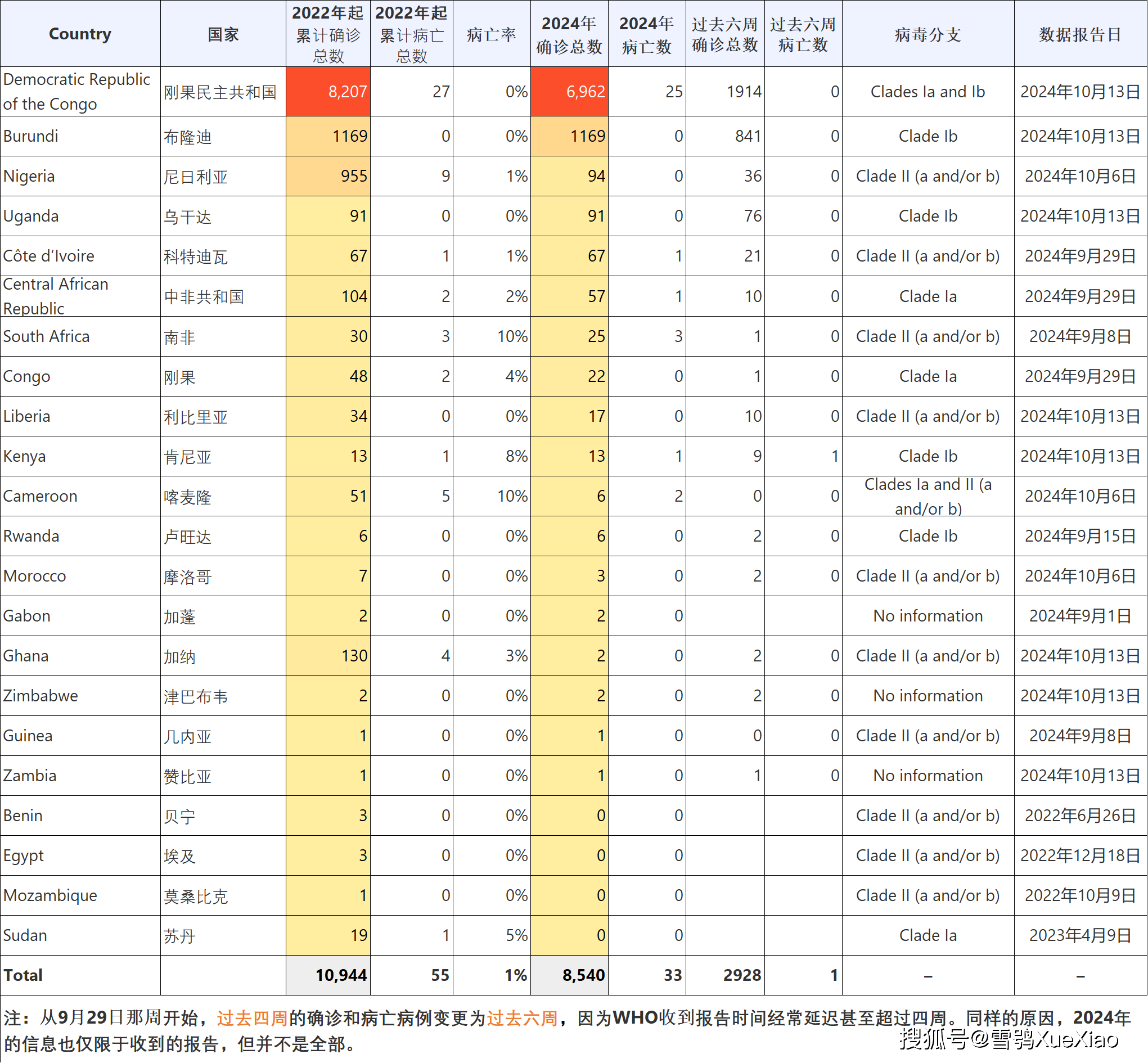Click the value 130 in Ghana row
Viewport: 1148px width, 1063px height.
(328, 656)
